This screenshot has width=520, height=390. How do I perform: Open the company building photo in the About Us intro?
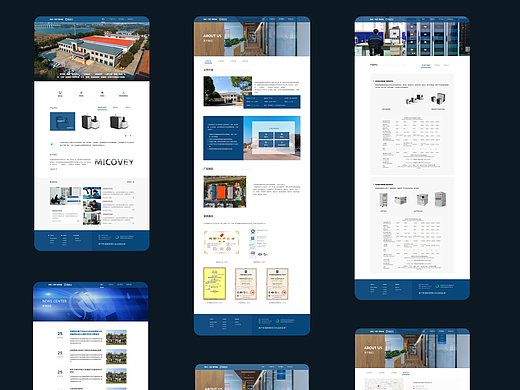coord(228,91)
